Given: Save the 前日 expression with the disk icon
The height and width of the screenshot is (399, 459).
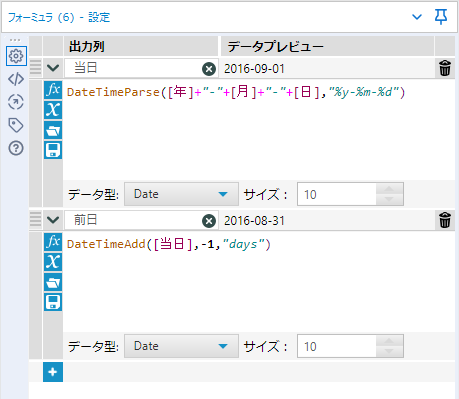Looking at the screenshot, I should coord(53,302).
